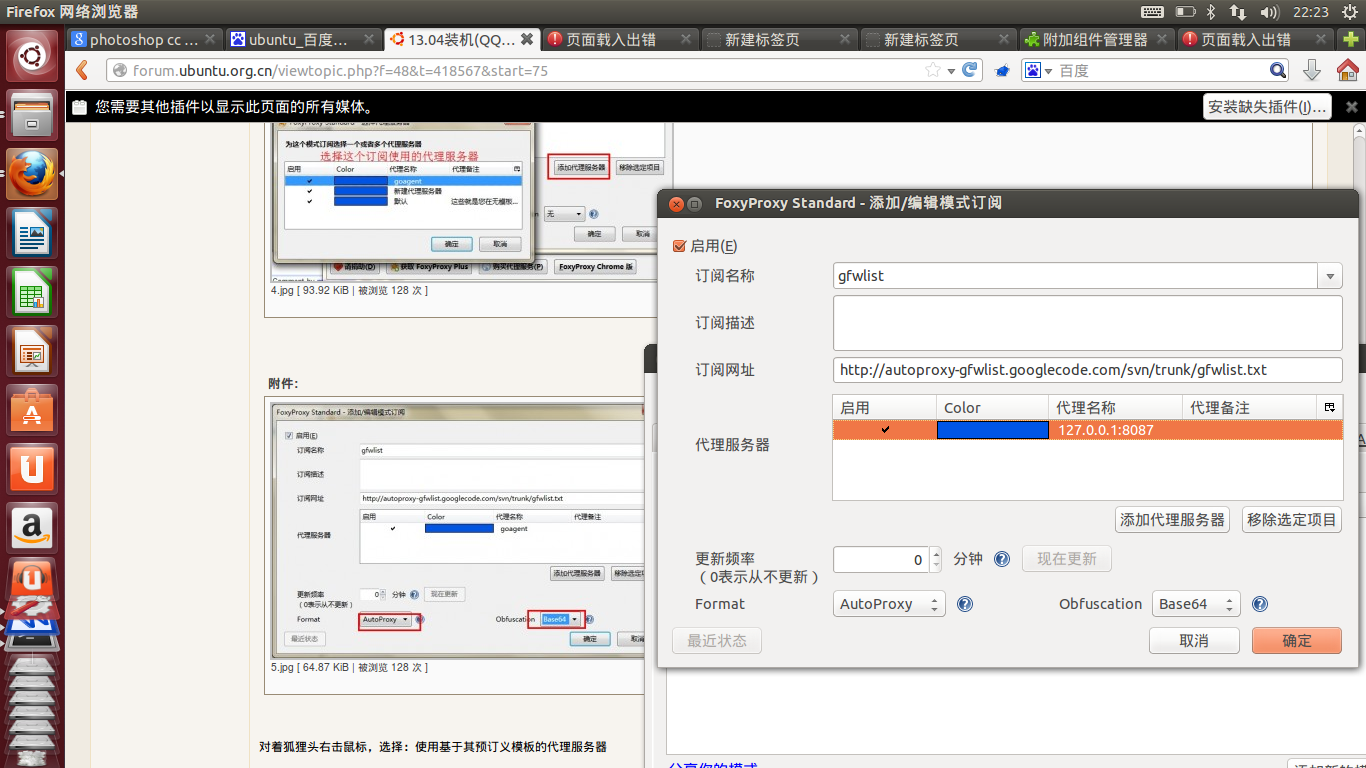Click the 订阅描述 description text box

[x=1088, y=323]
